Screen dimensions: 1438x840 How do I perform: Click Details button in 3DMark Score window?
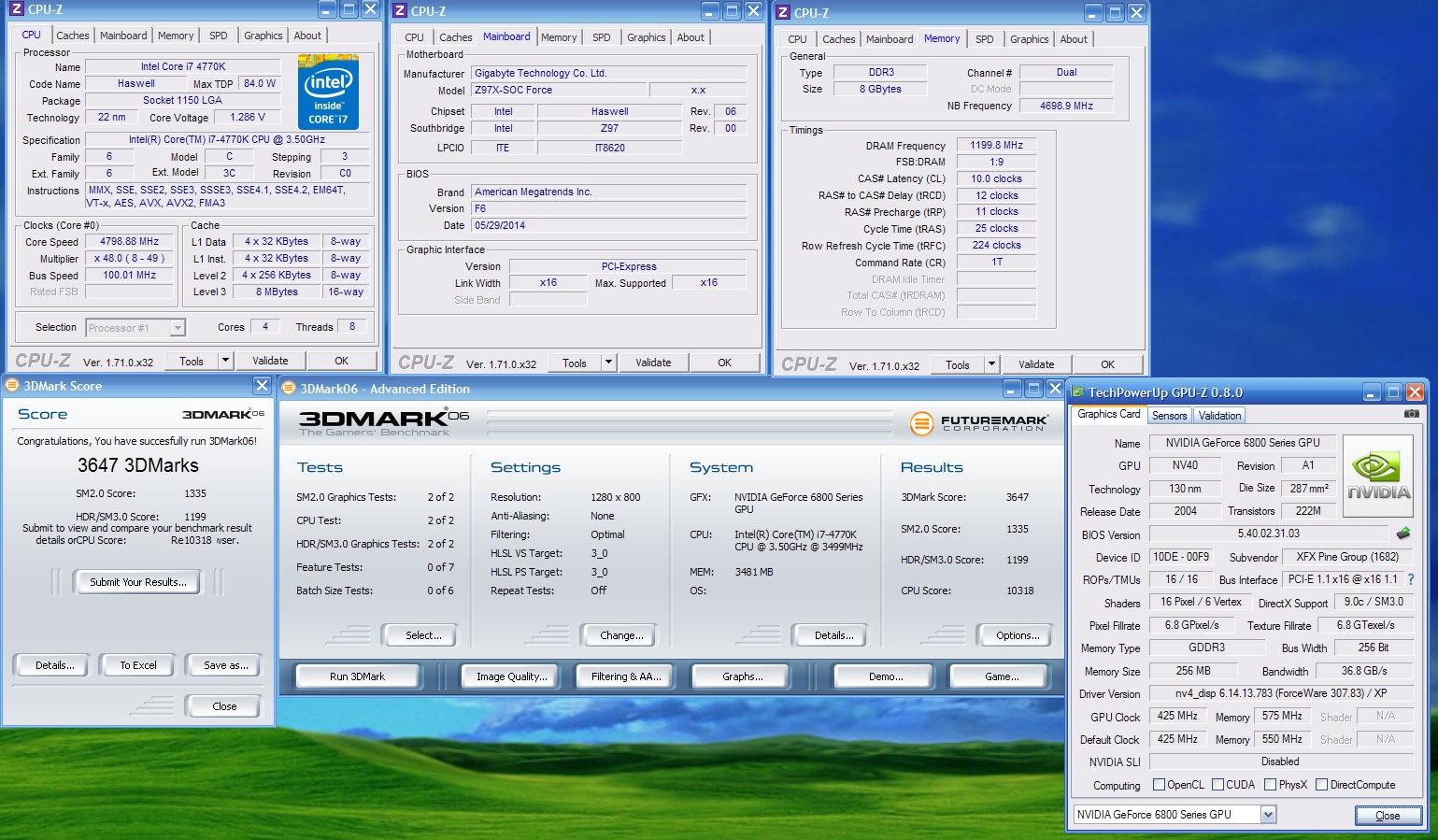tap(54, 665)
